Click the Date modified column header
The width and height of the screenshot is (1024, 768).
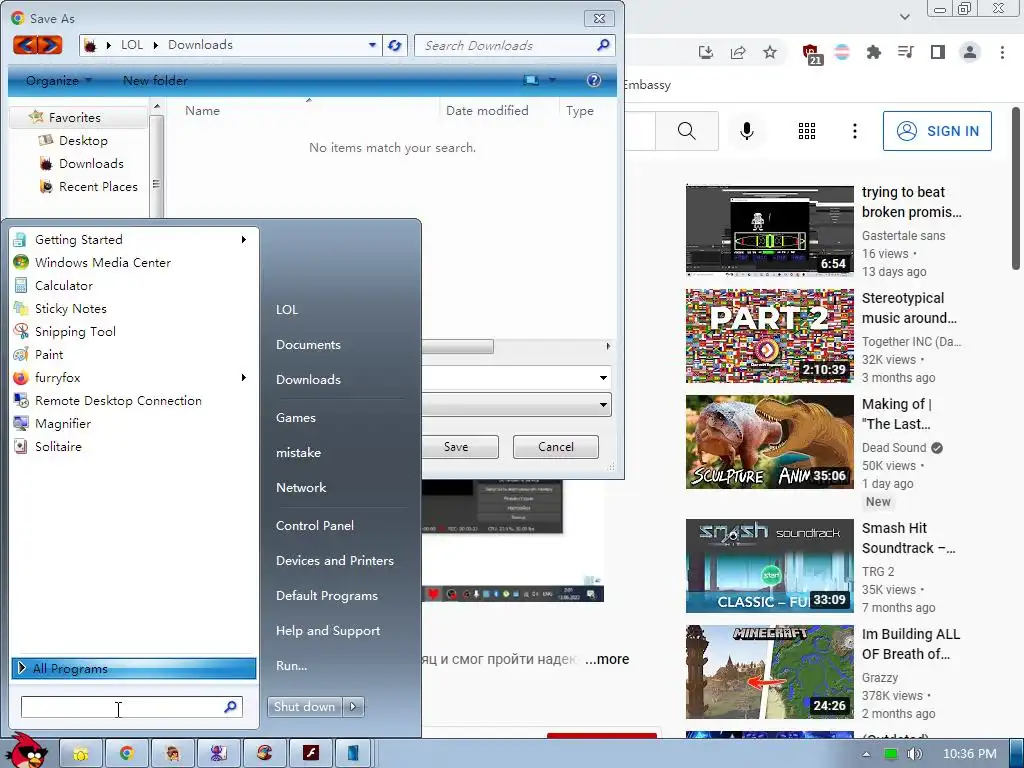pos(487,110)
